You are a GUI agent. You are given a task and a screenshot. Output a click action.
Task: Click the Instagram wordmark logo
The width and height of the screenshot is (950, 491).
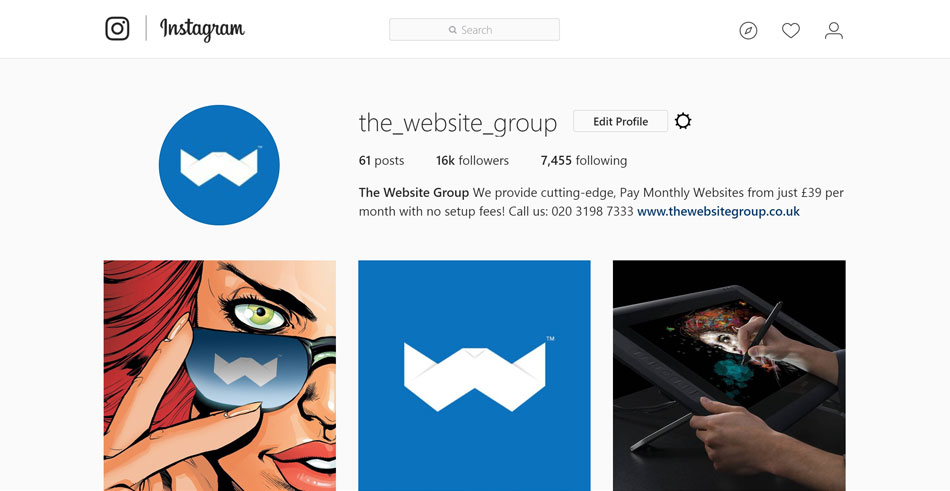pyautogui.click(x=202, y=29)
